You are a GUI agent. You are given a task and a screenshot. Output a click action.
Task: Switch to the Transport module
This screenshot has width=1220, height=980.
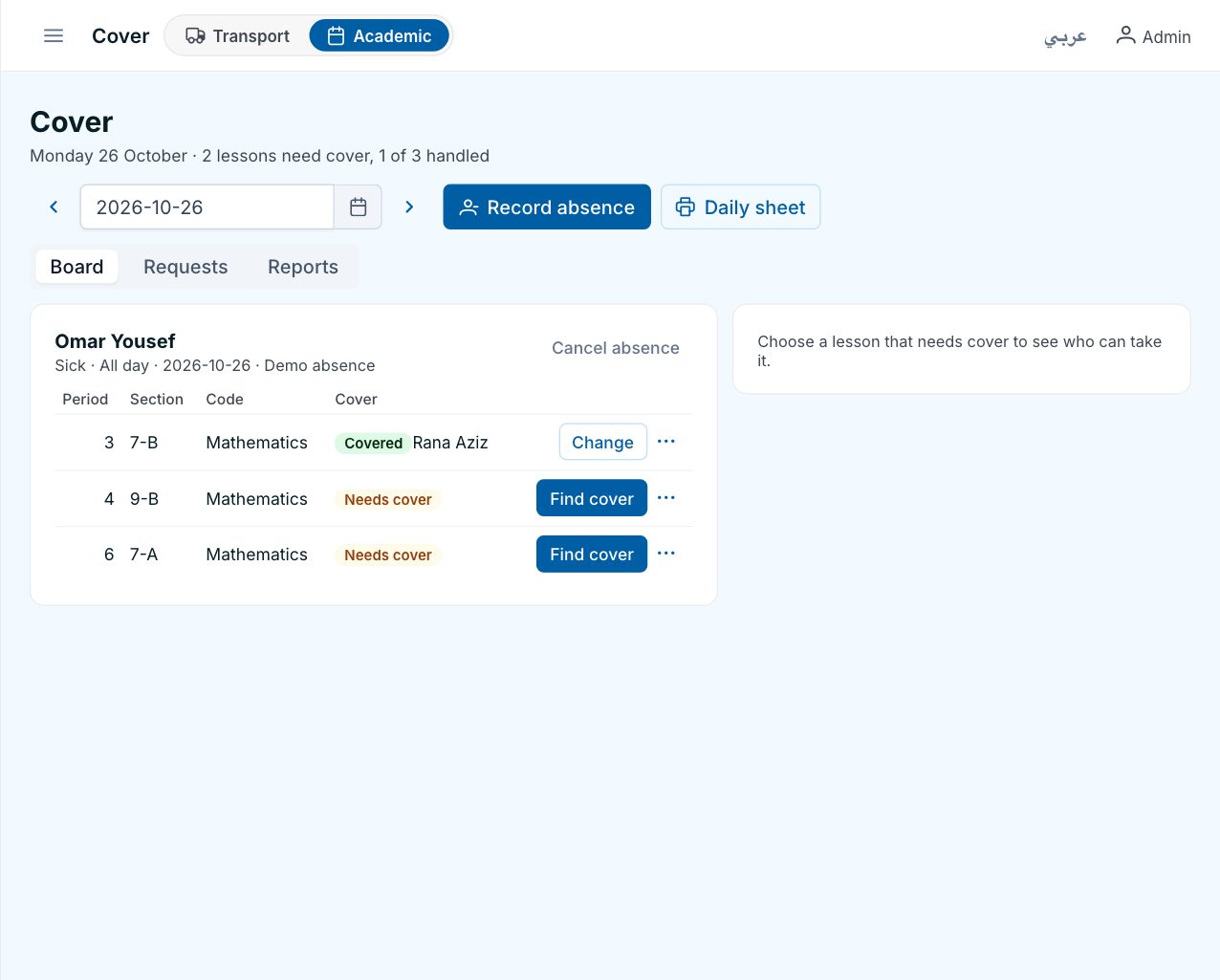click(237, 36)
